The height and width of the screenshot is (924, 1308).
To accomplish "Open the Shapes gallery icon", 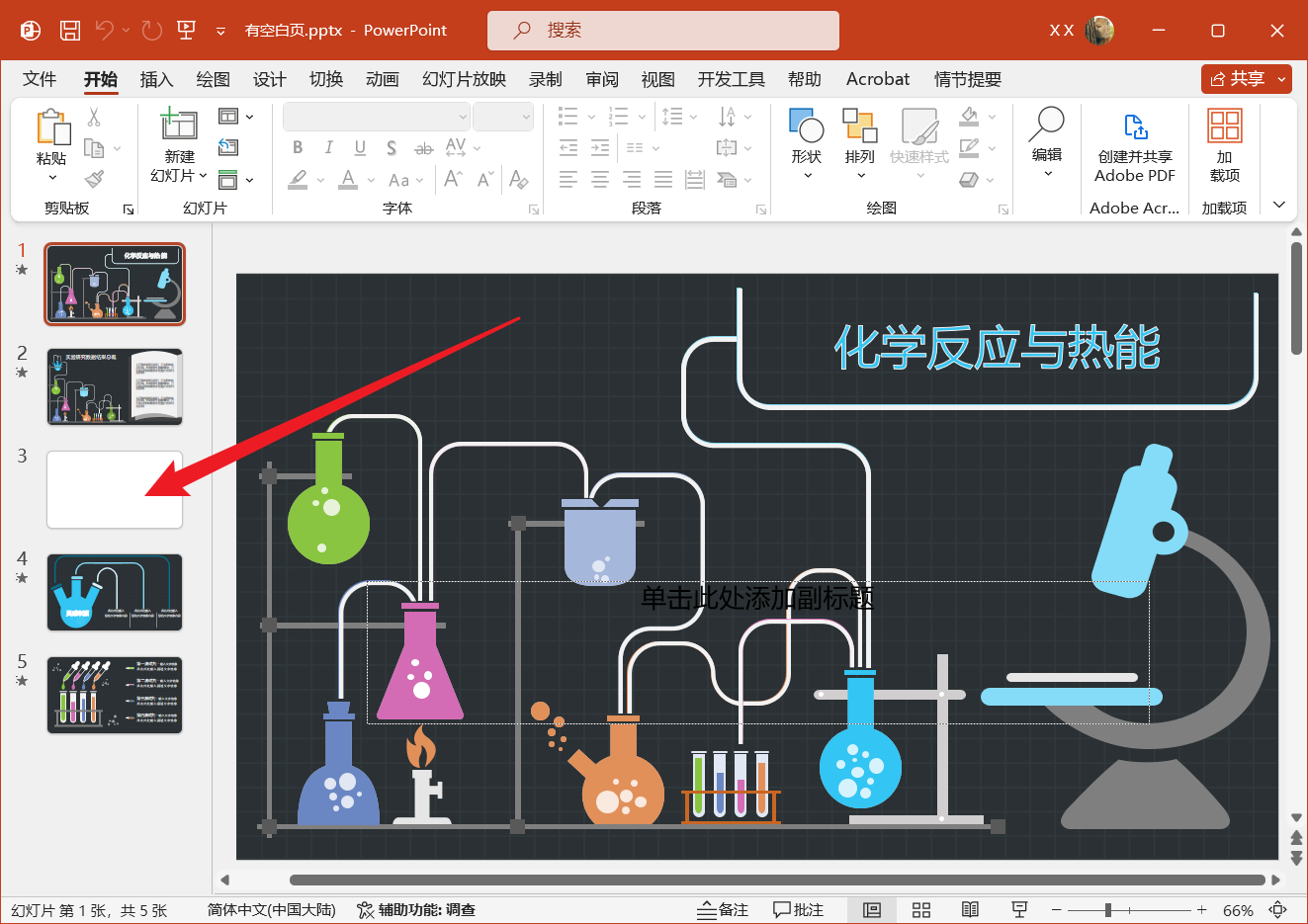I will 806,126.
